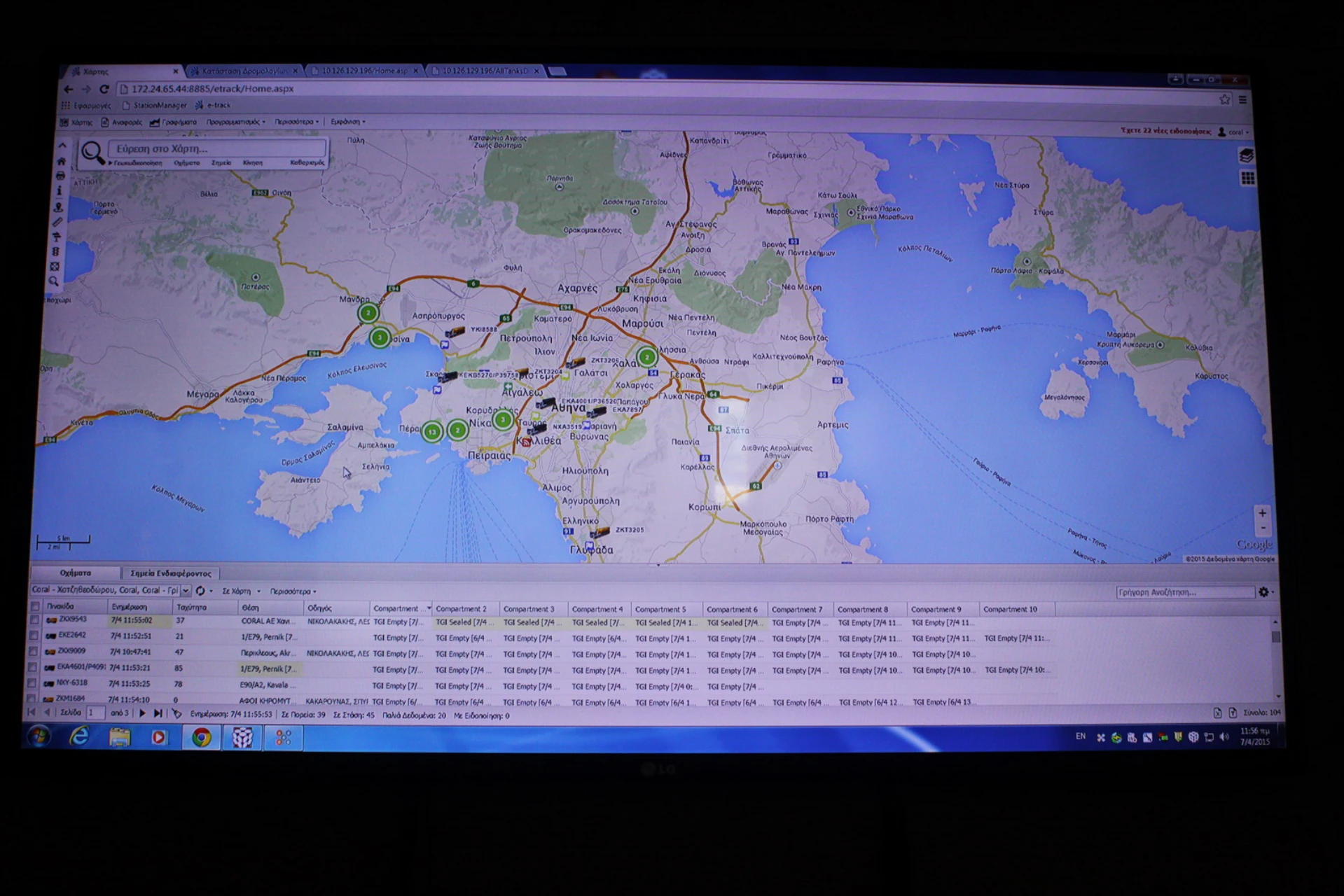This screenshot has height=896, width=1344.
Task: Switch to Σημεία Ενδιαφέροντος tab
Action: tap(170, 573)
